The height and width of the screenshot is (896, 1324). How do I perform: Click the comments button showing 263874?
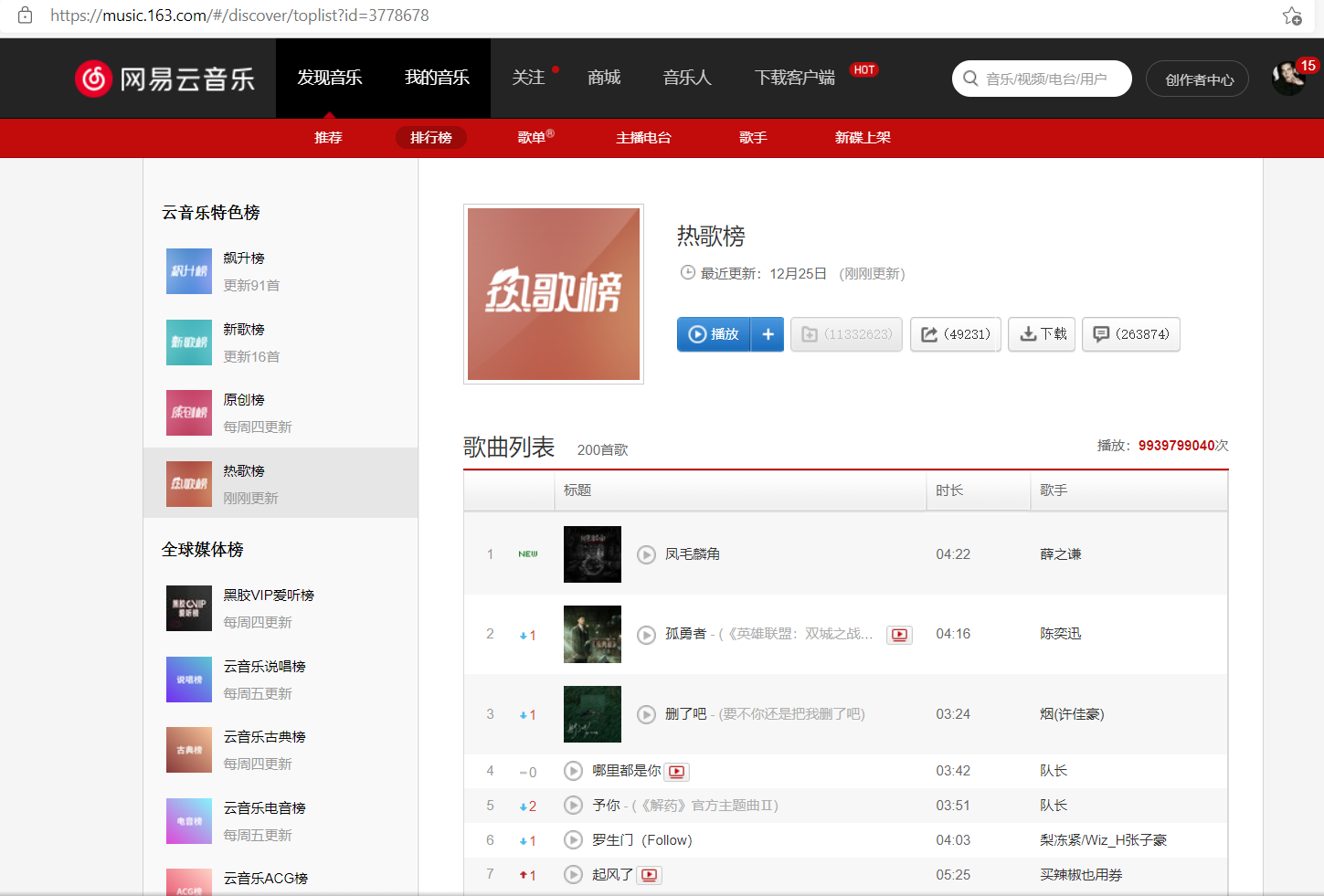coord(1131,334)
